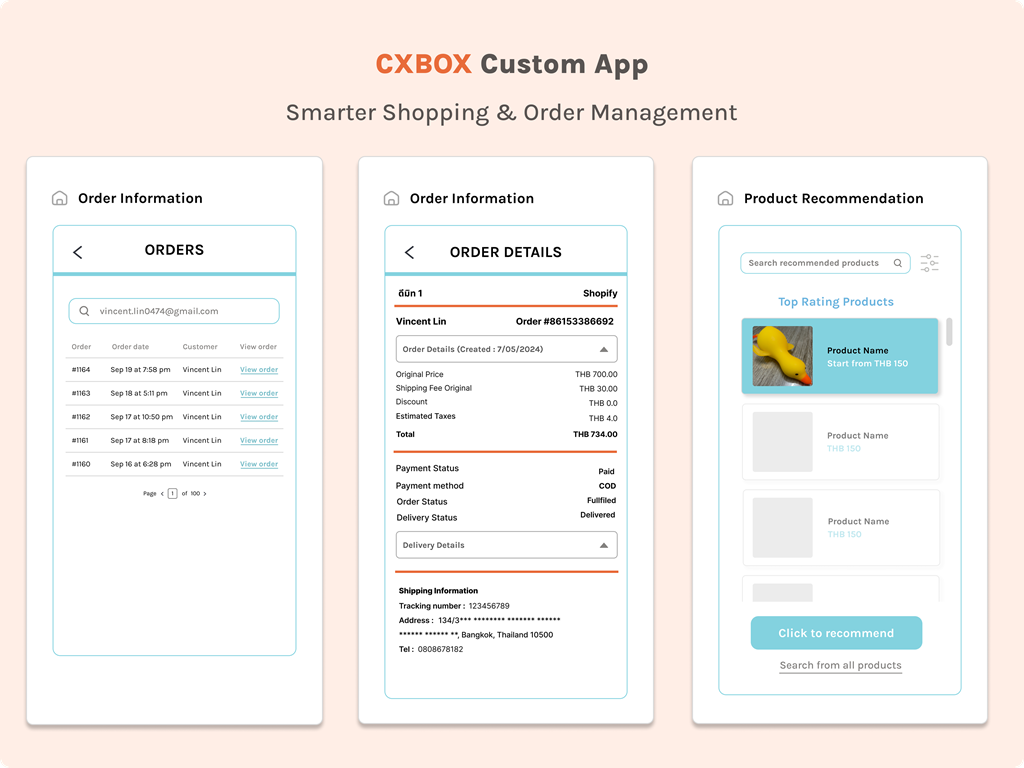This screenshot has width=1024, height=768.
Task: Tap the home icon beside Order Information header
Action: (x=390, y=198)
